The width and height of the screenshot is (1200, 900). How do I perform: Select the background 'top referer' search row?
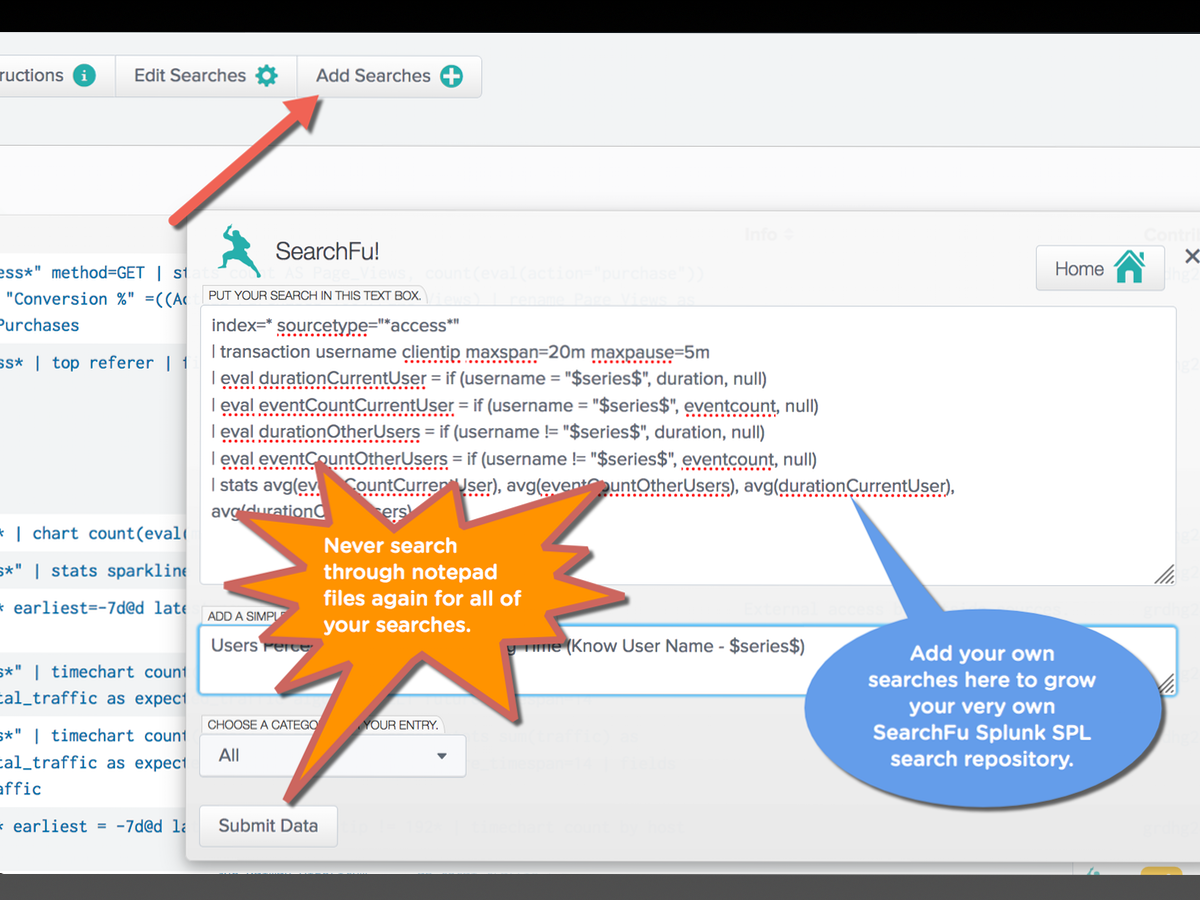click(93, 363)
